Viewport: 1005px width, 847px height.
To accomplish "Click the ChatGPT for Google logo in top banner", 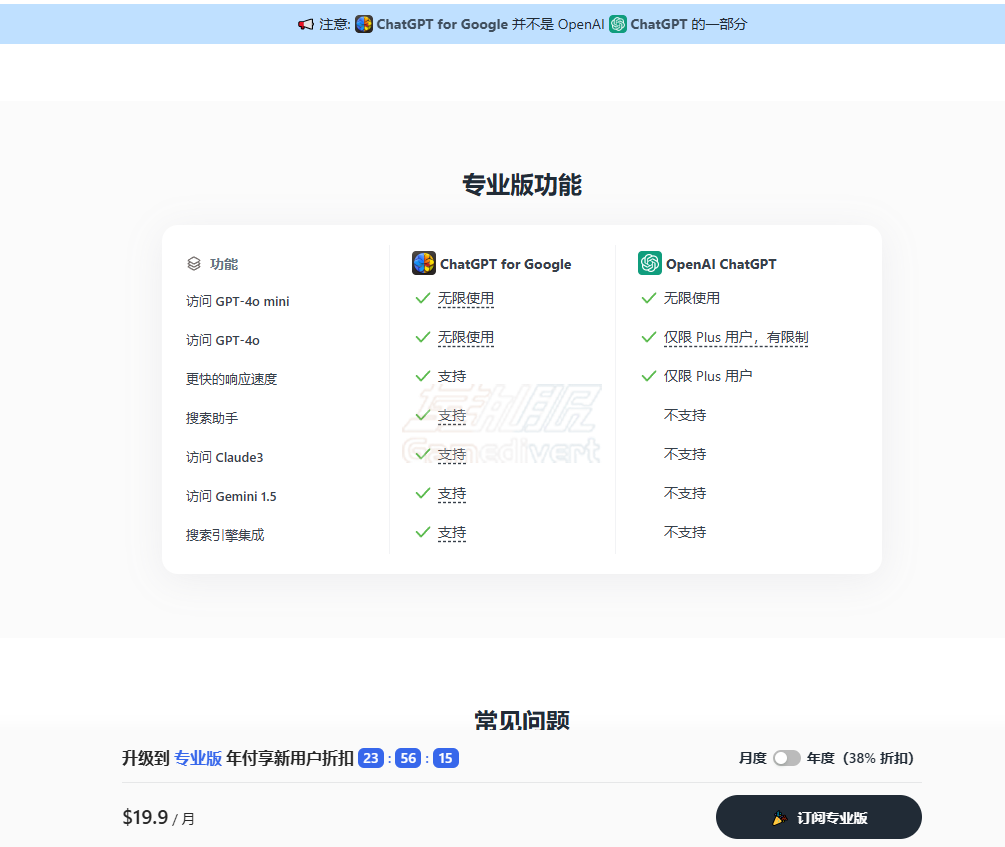I will coord(364,24).
